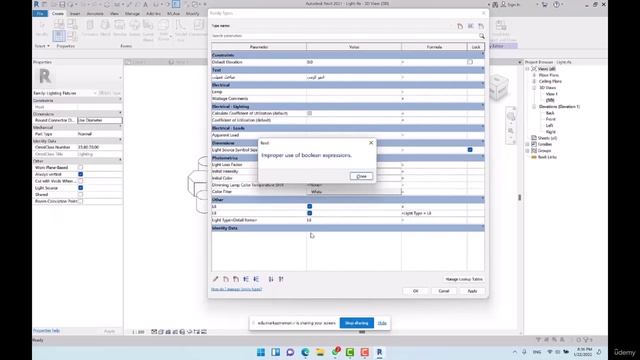
Task: Switch to the Annotate ribbon tab
Action: pos(95,13)
